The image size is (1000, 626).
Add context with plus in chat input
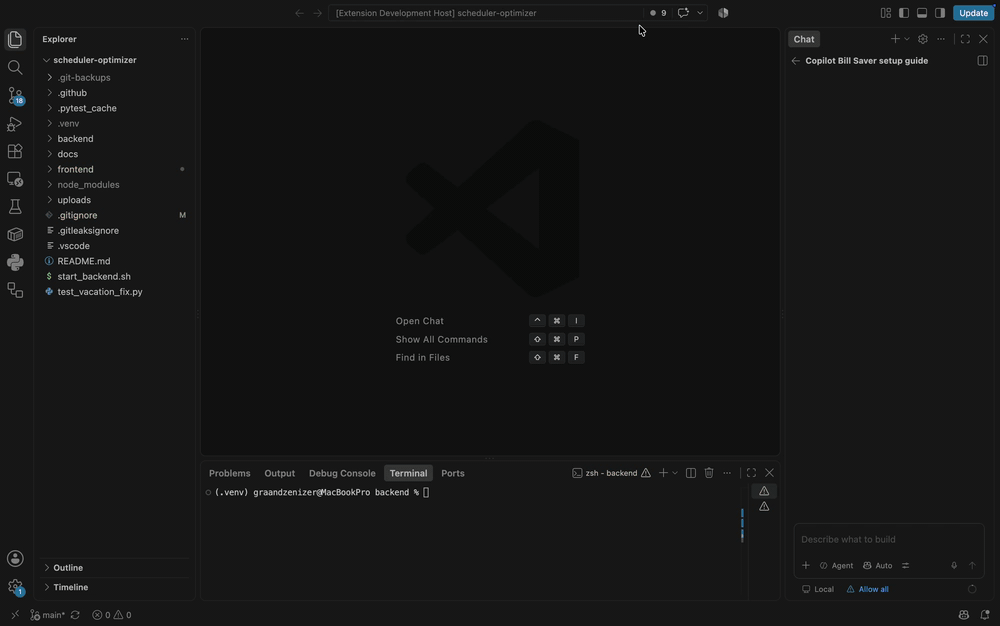point(805,565)
